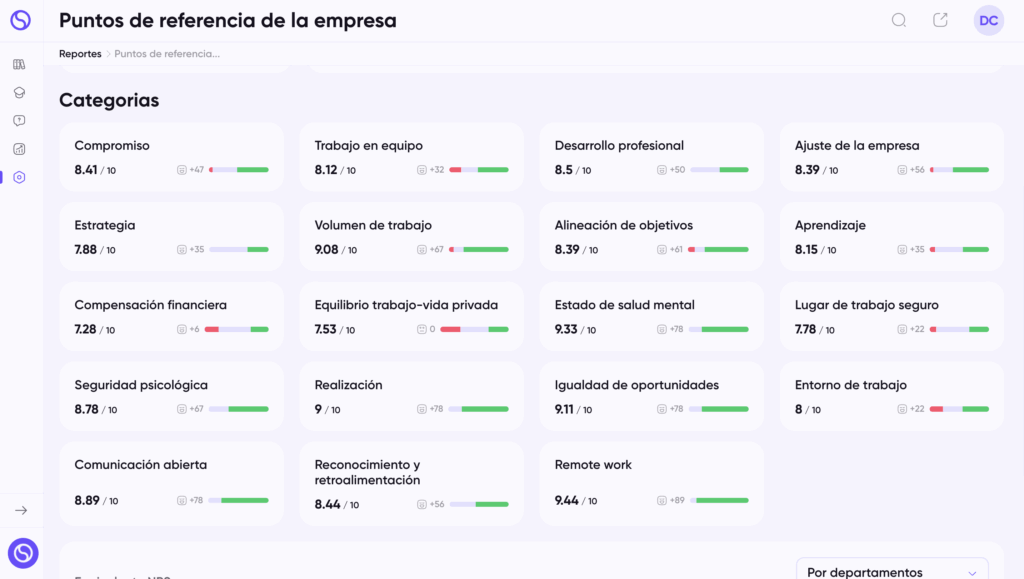The width and height of the screenshot is (1024, 579).
Task: Open the Por departamentos dropdown
Action: [892, 569]
